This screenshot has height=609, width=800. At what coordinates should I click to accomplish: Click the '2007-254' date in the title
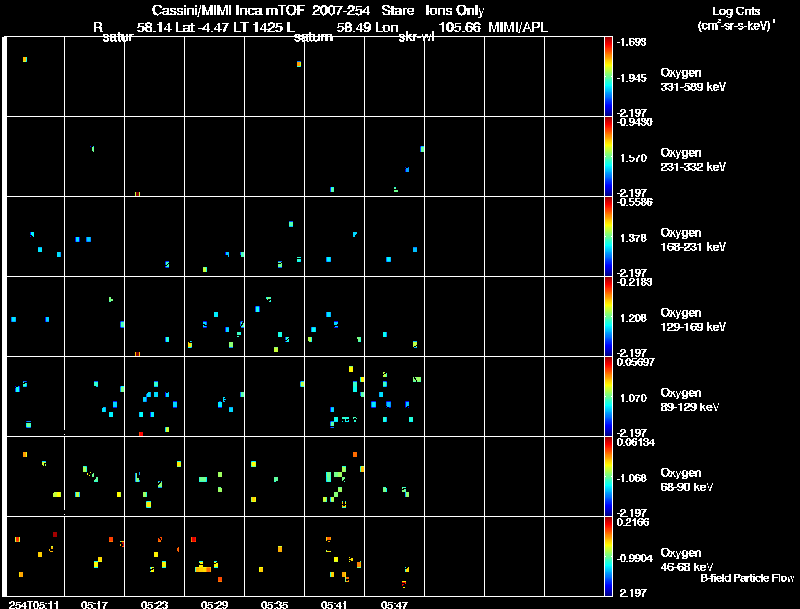340,11
